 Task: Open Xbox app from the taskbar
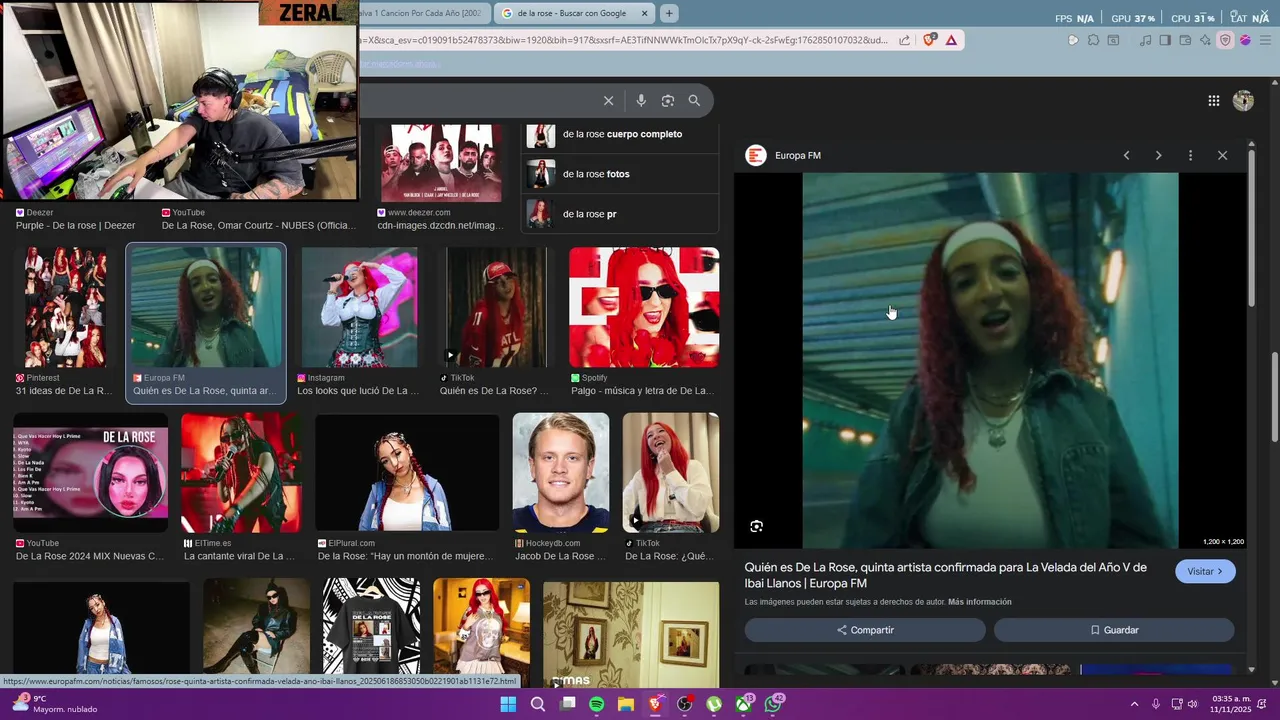(x=744, y=704)
